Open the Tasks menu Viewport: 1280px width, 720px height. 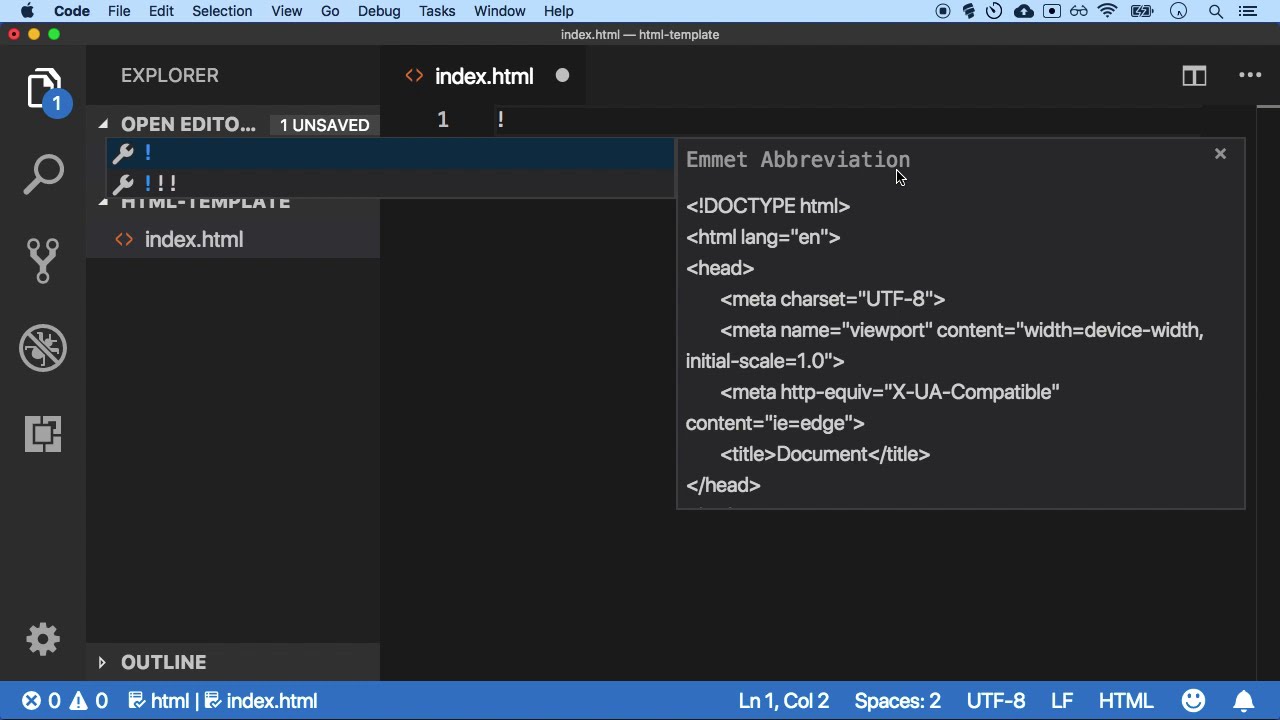pos(437,11)
